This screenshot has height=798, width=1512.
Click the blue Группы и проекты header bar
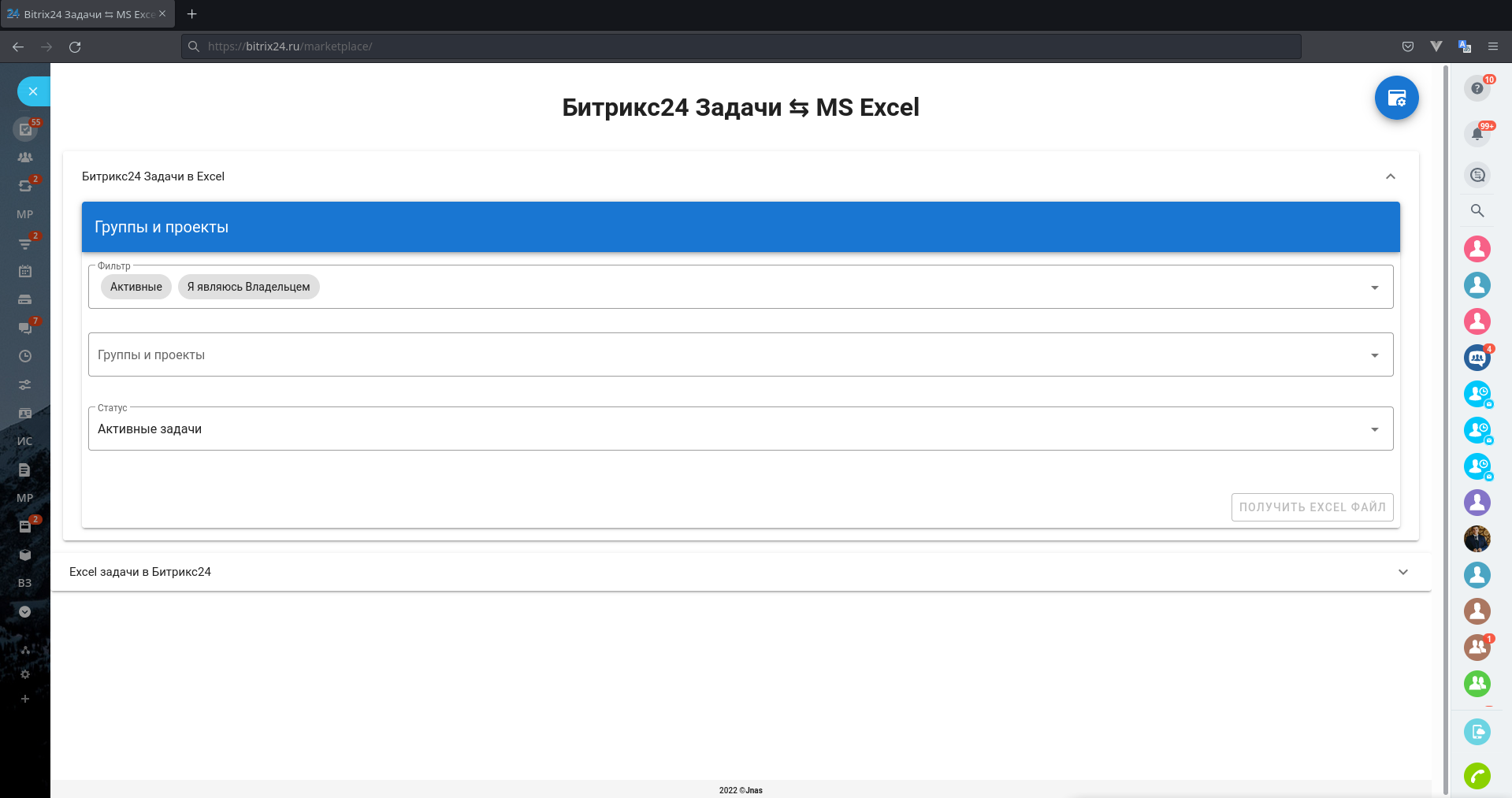coord(741,227)
